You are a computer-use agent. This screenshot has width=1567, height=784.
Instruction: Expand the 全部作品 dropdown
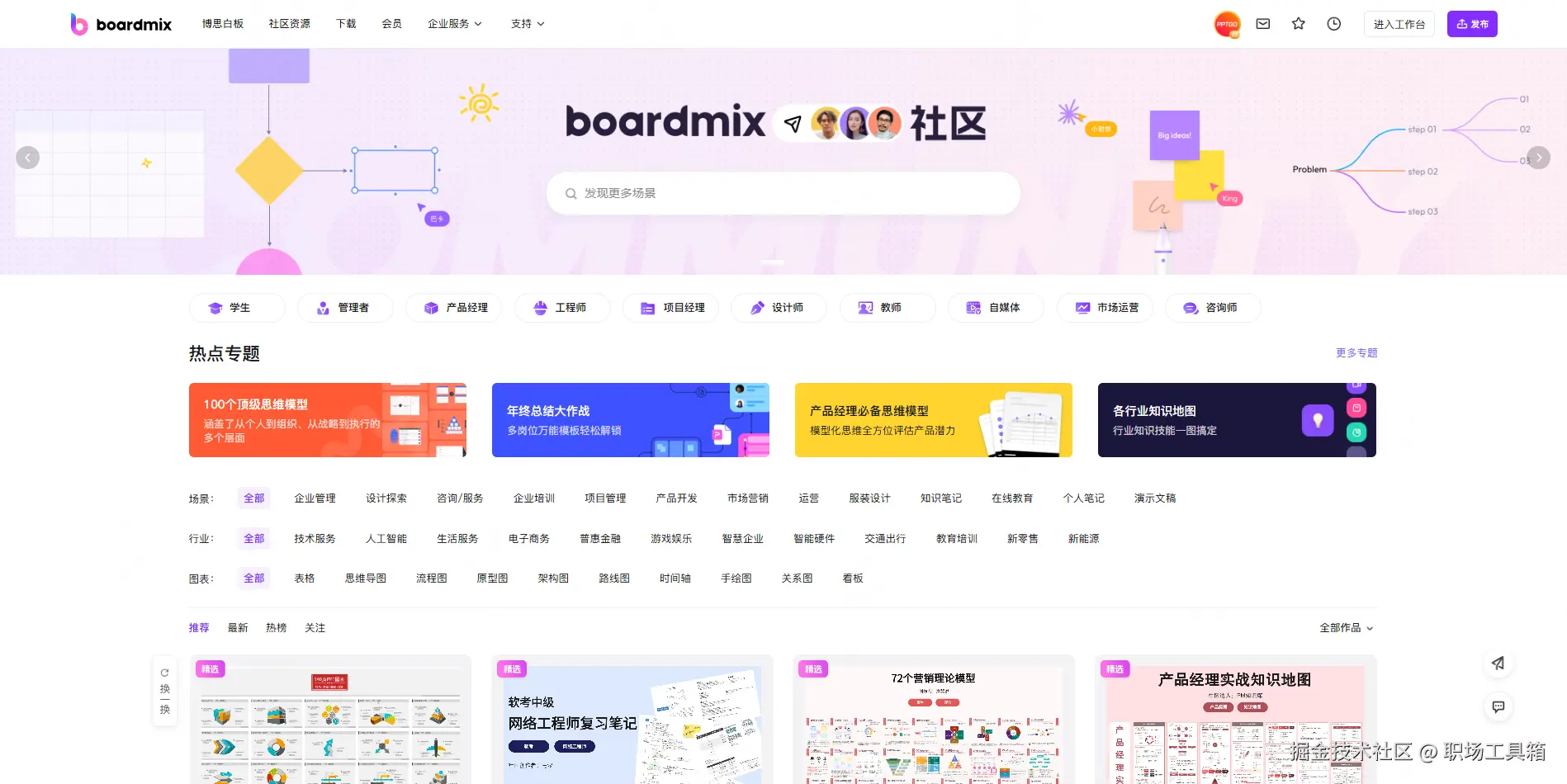[1345, 627]
